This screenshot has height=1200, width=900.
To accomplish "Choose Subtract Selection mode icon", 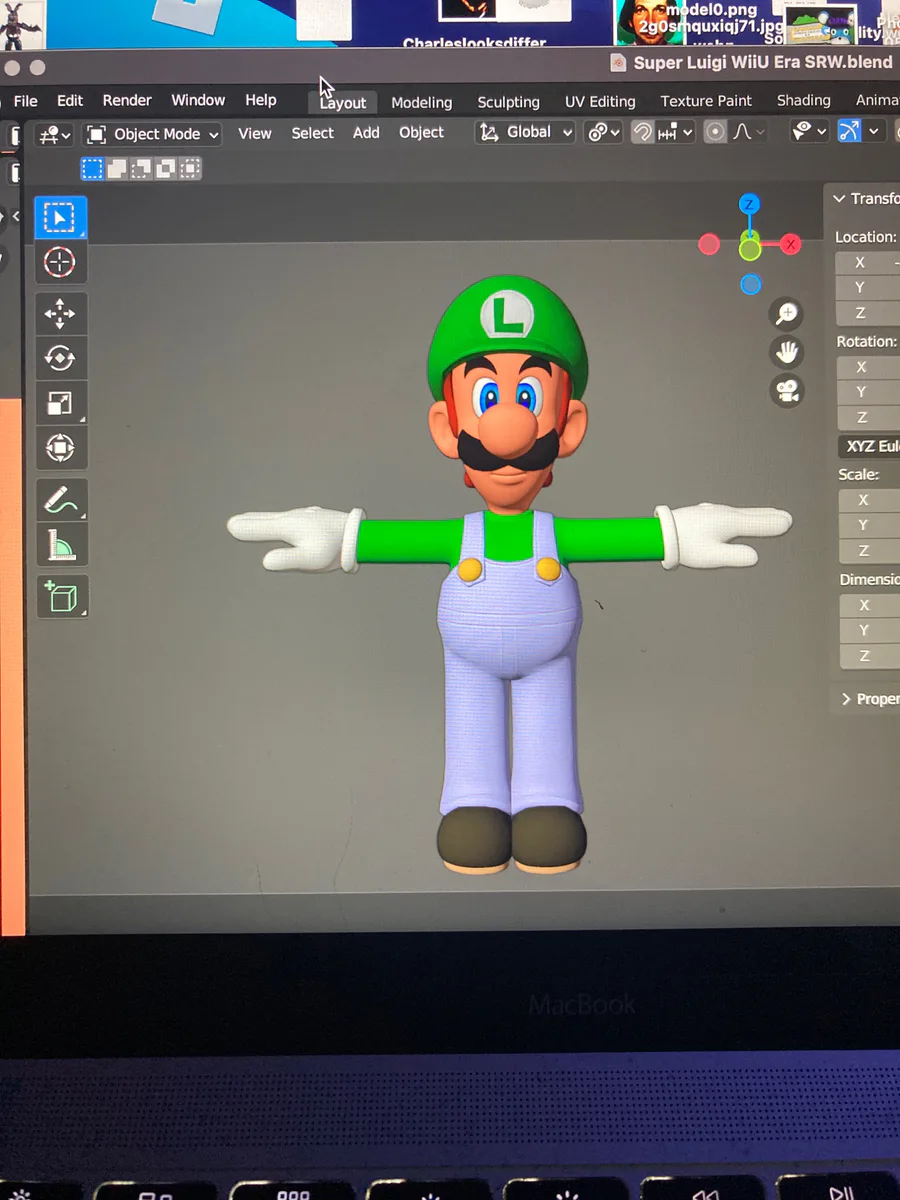I will coord(141,168).
